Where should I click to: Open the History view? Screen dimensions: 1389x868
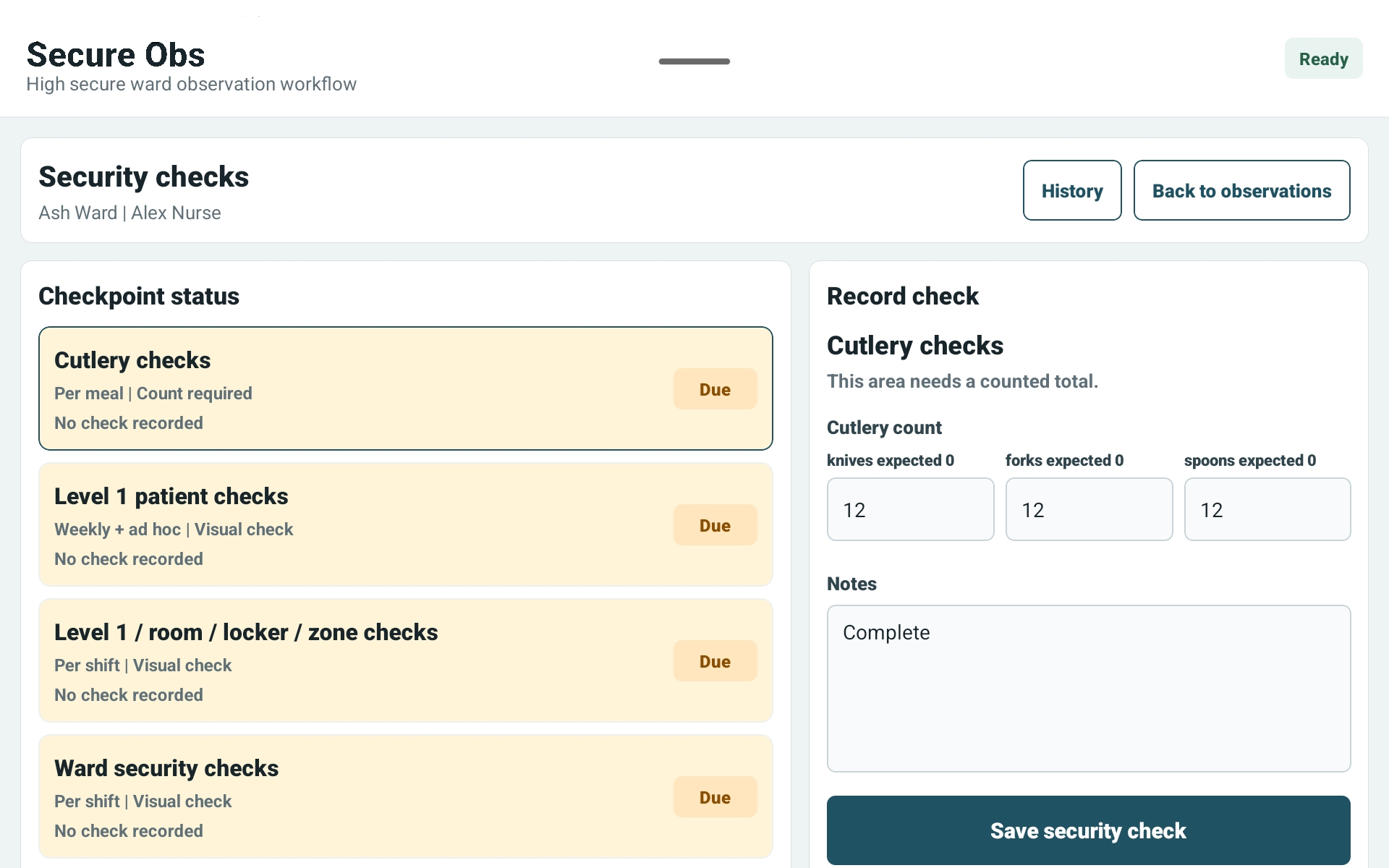(x=1072, y=190)
